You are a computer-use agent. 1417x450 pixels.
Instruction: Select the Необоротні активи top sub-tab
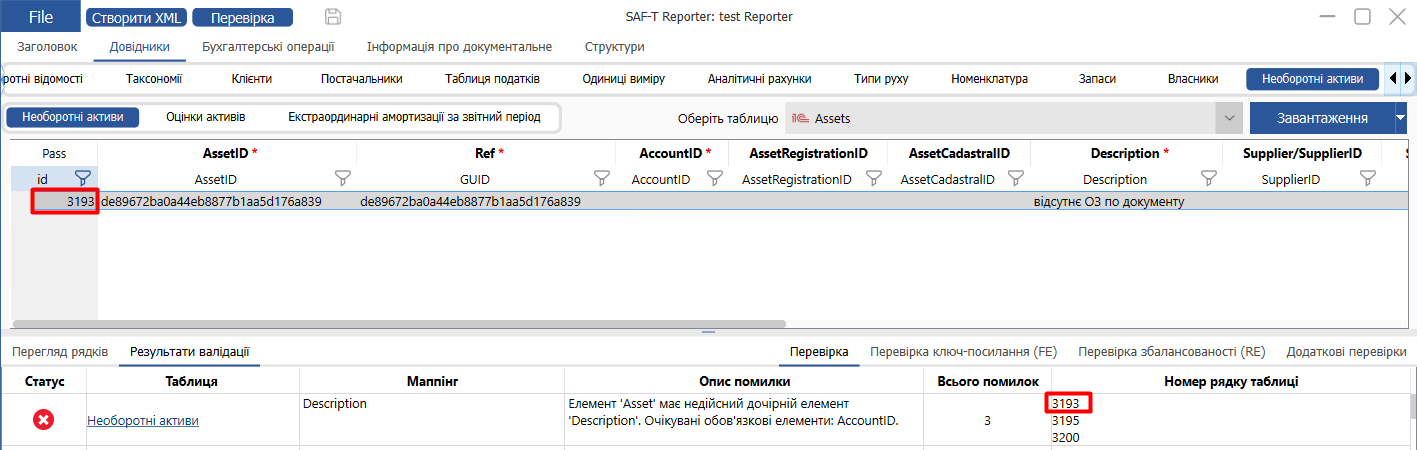(x=1313, y=79)
